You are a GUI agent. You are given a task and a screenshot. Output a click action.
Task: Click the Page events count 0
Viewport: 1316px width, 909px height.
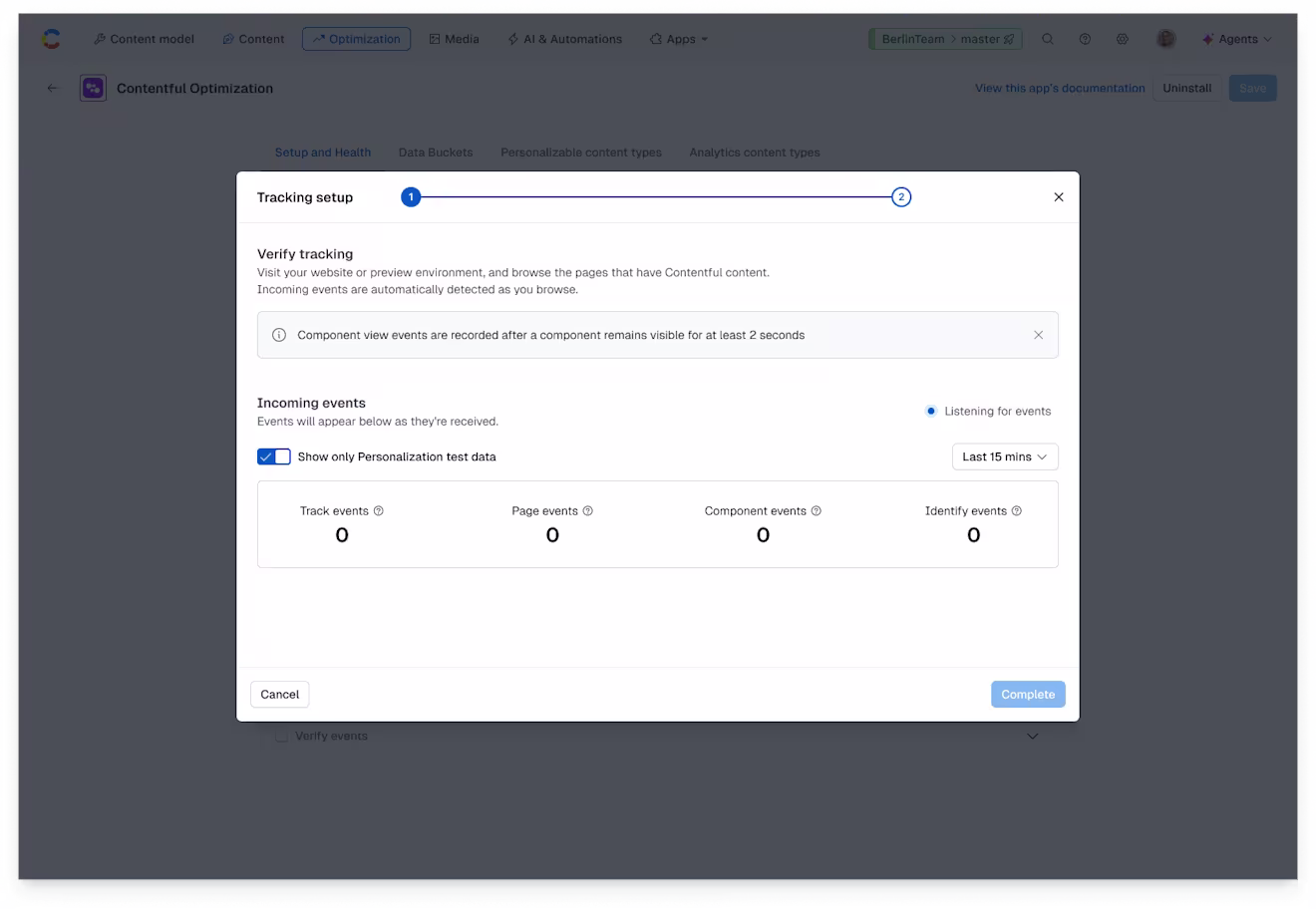click(552, 535)
